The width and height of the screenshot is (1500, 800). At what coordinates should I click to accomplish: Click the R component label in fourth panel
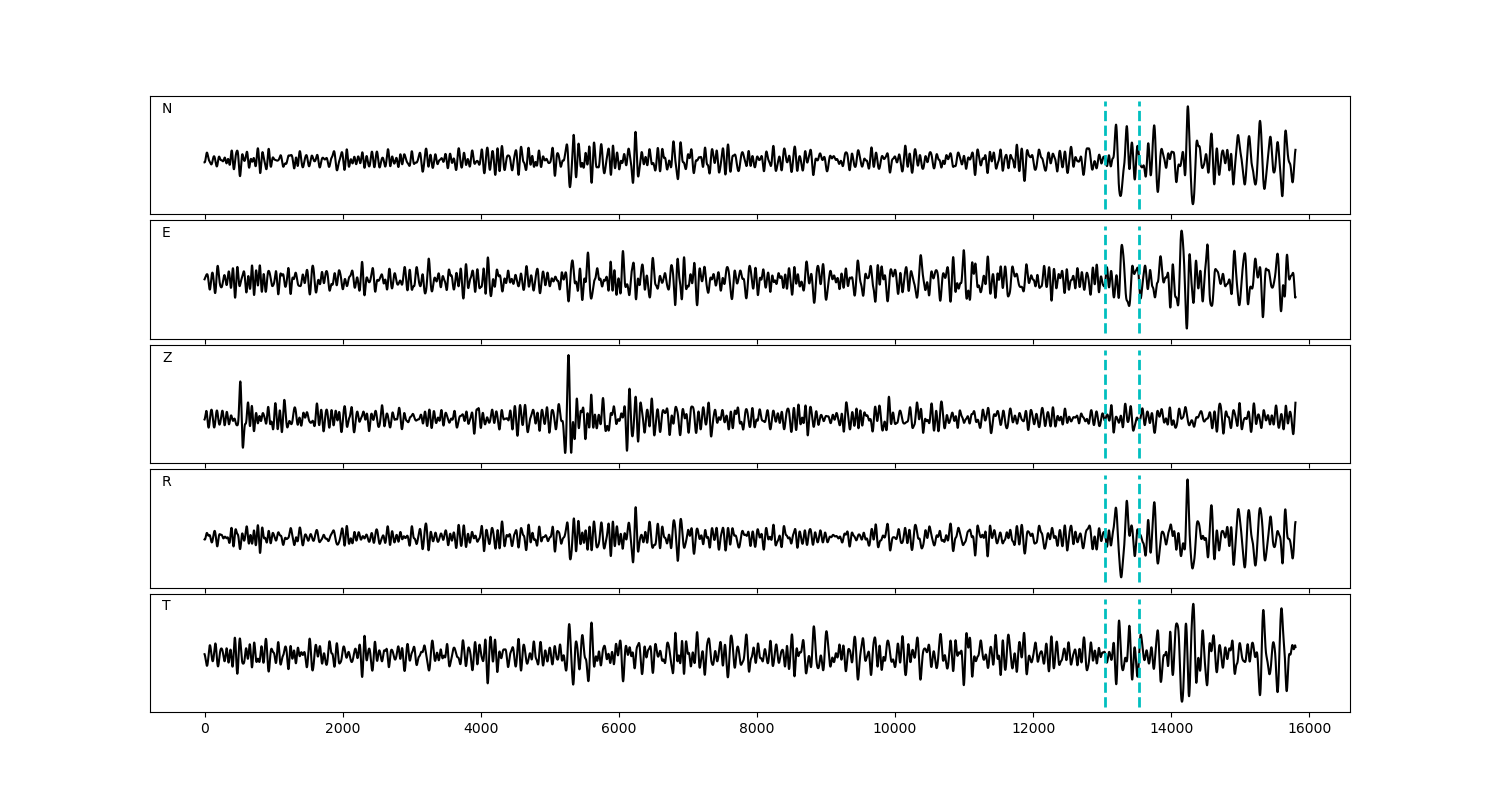point(167,482)
